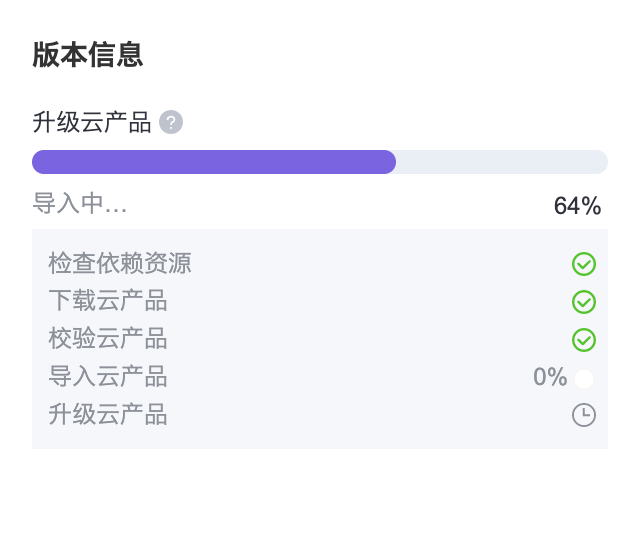Click the 版本信息 panel title

click(88, 55)
